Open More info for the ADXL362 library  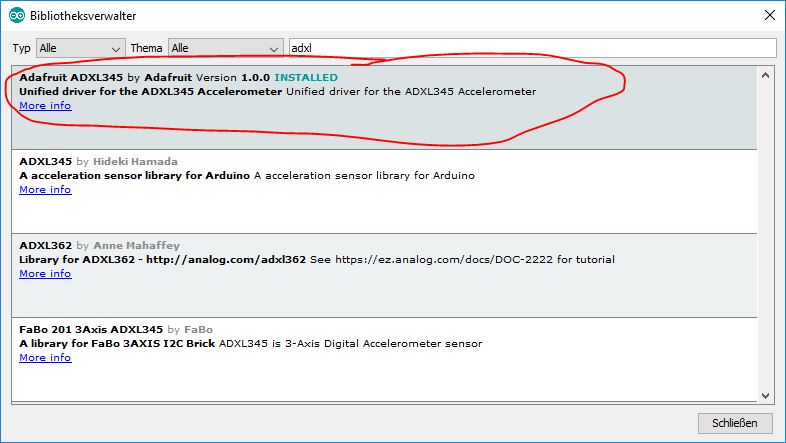(45, 274)
